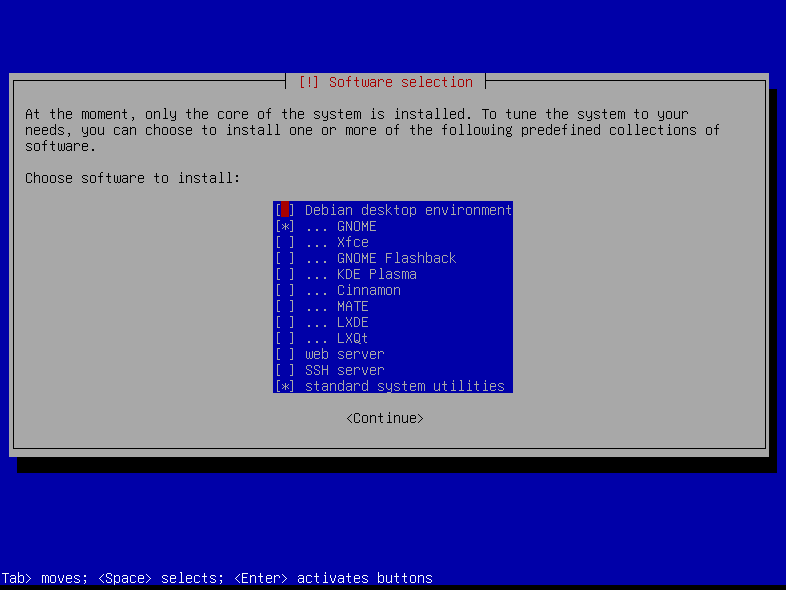Enable the Cinnamon desktop checkbox

point(285,290)
